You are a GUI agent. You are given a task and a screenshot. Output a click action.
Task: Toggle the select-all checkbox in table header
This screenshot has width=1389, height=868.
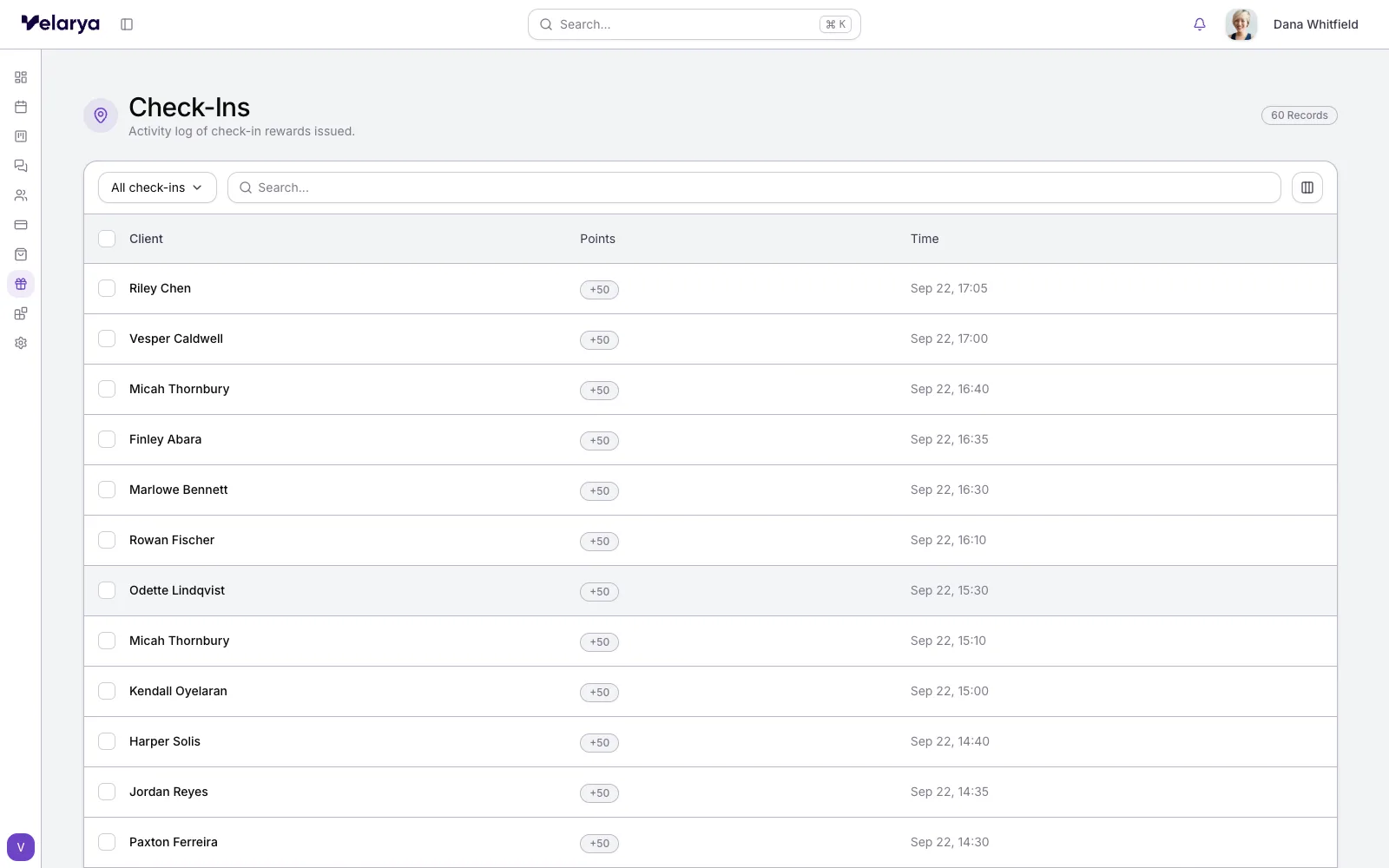pyautogui.click(x=107, y=239)
